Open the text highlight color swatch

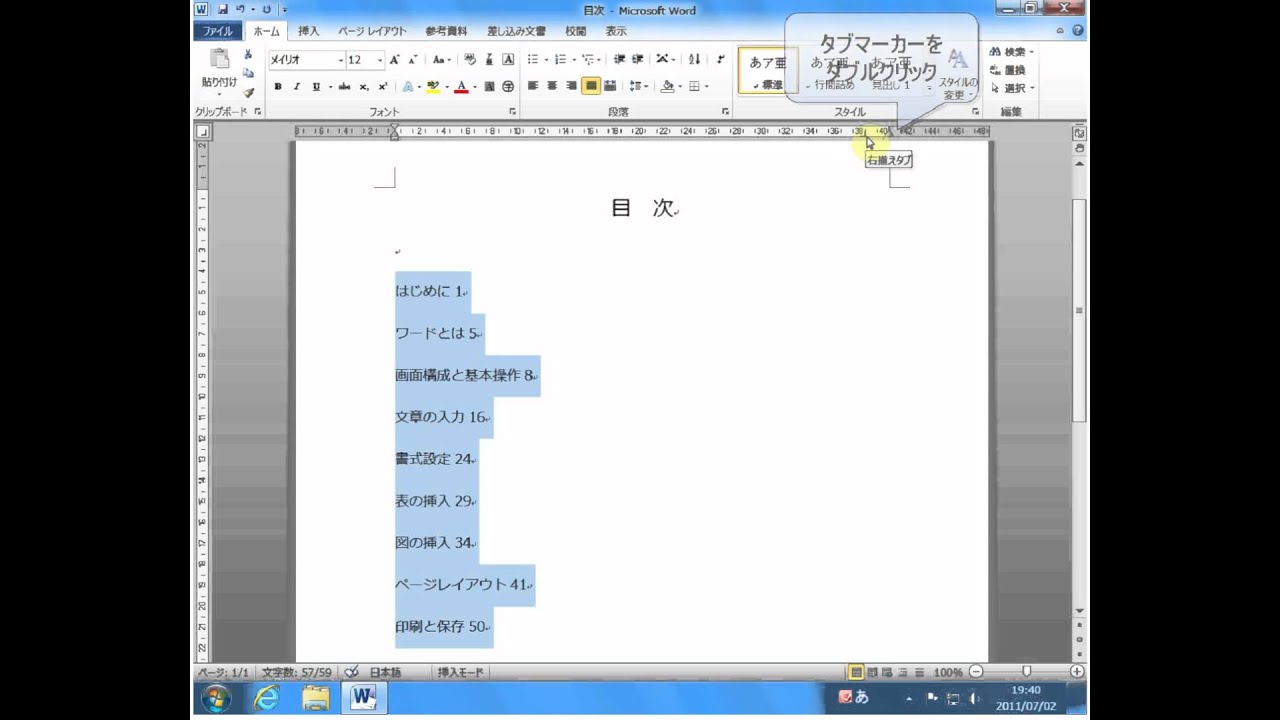[433, 86]
